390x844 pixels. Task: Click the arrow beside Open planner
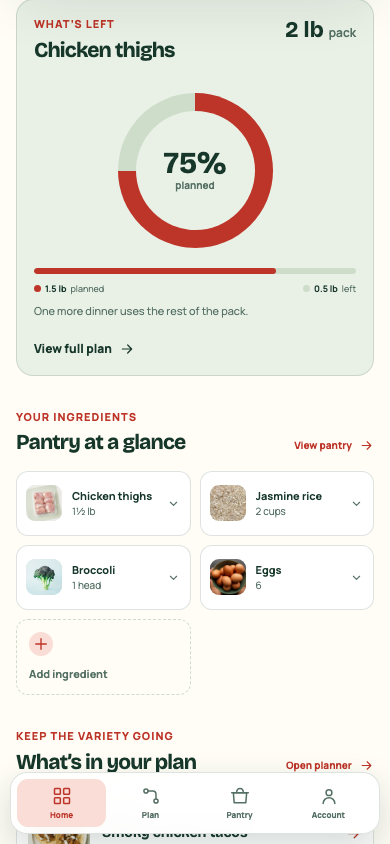point(366,765)
